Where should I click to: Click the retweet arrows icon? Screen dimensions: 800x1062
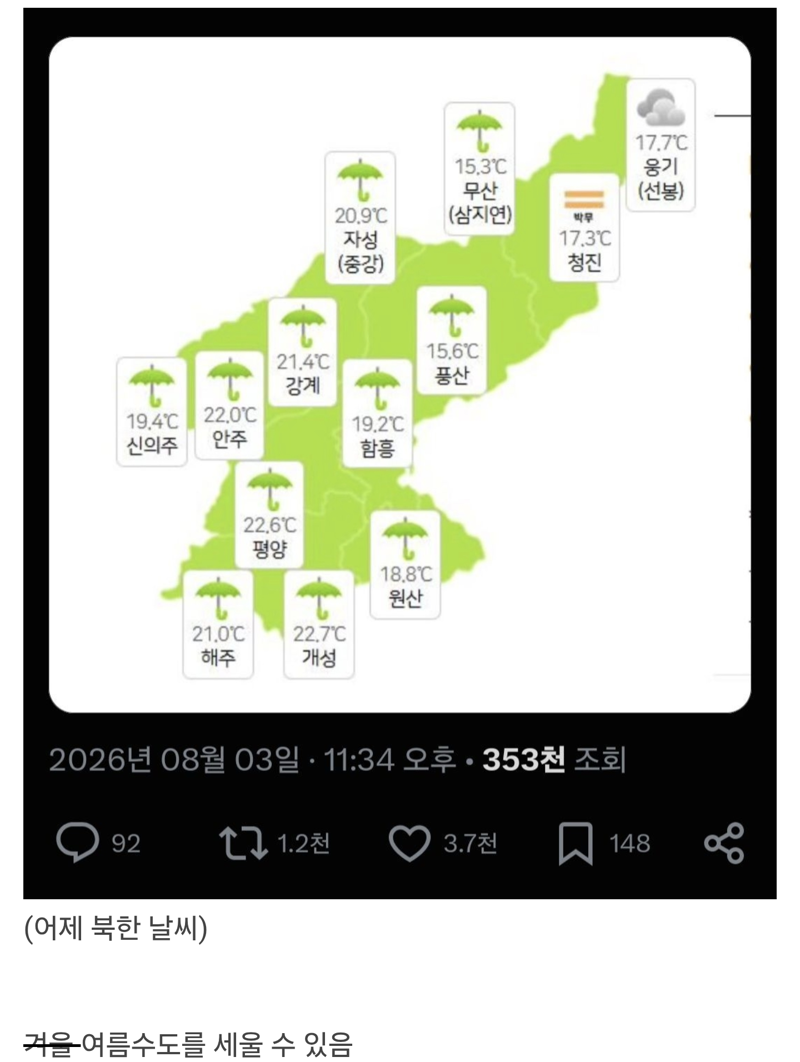243,843
